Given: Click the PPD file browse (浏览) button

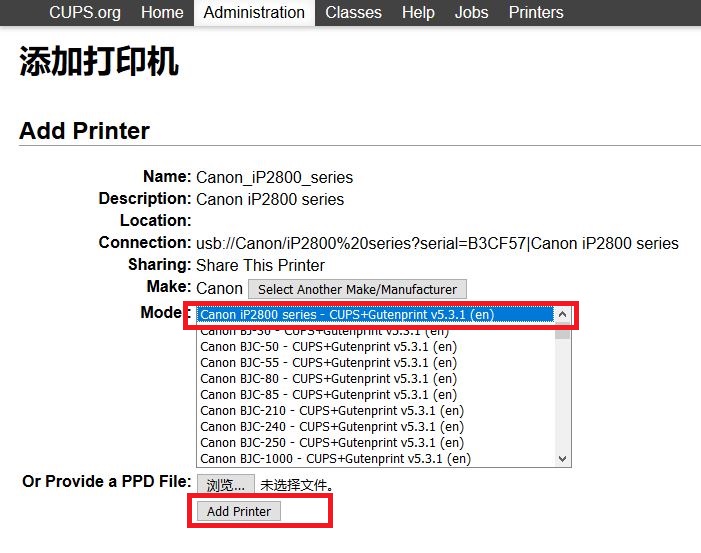Looking at the screenshot, I should [226, 484].
